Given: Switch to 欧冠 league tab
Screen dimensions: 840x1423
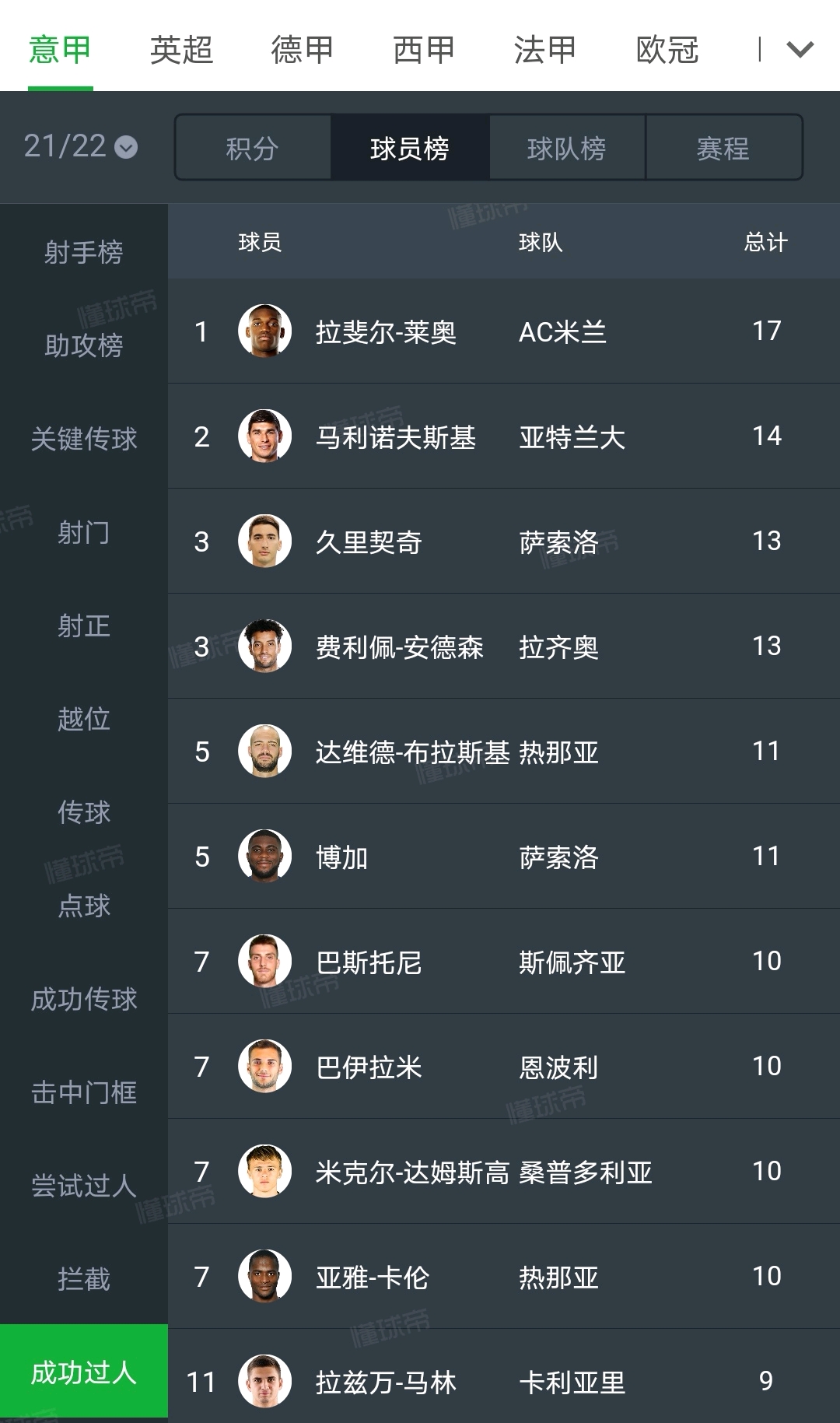Looking at the screenshot, I should coord(667,50).
